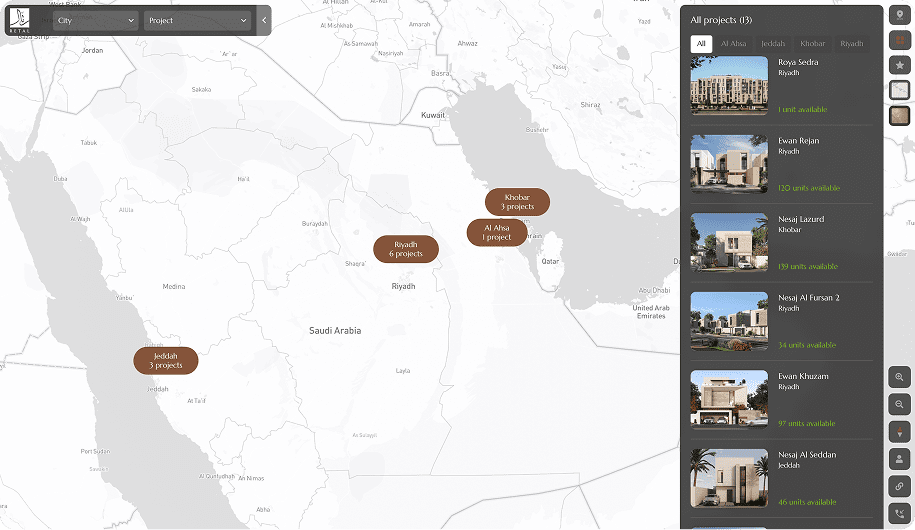
Task: Open the Ewan Rejan project thumbnail
Action: point(729,164)
